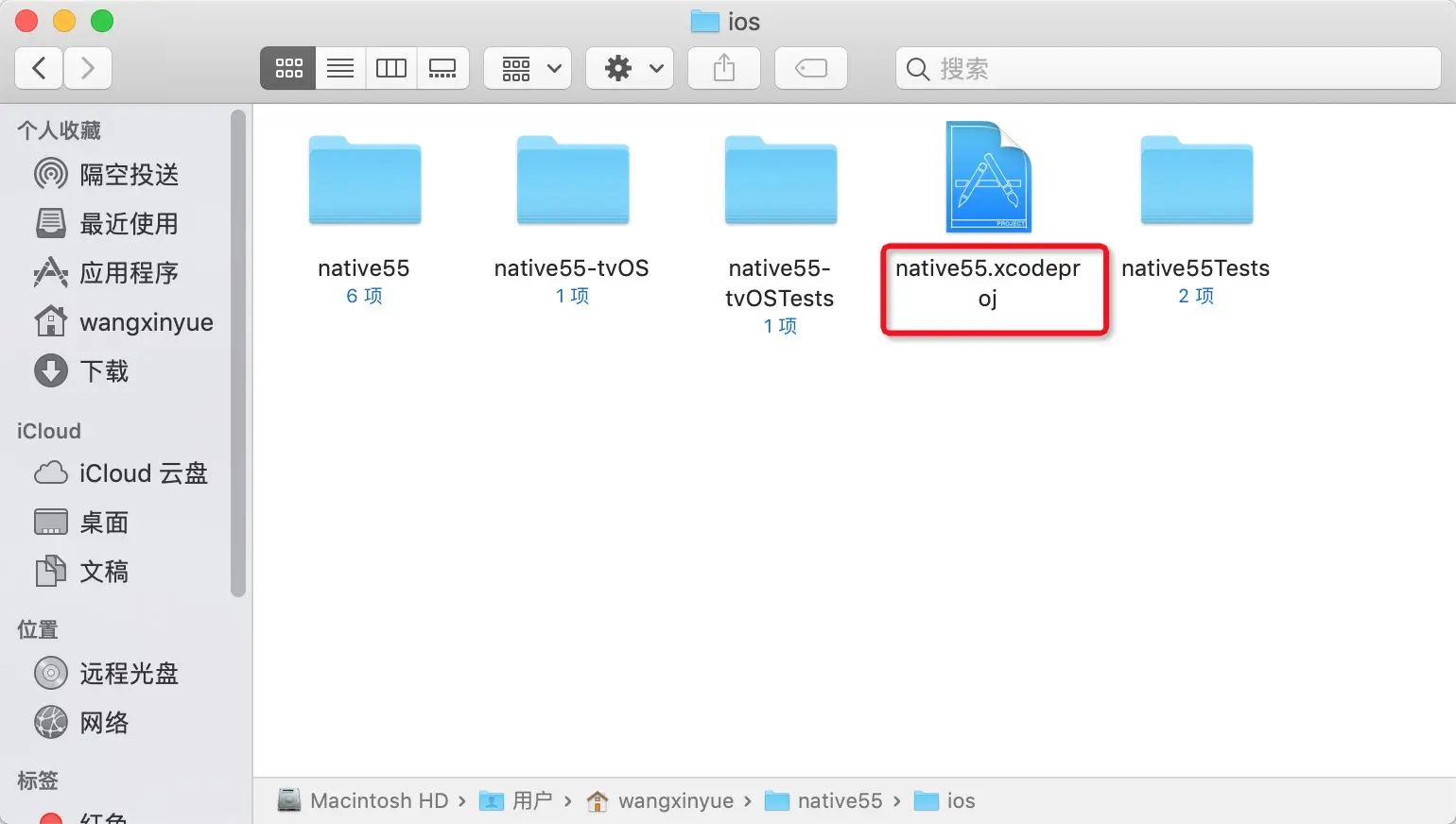
Task: Click the search field
Action: [x=1169, y=68]
